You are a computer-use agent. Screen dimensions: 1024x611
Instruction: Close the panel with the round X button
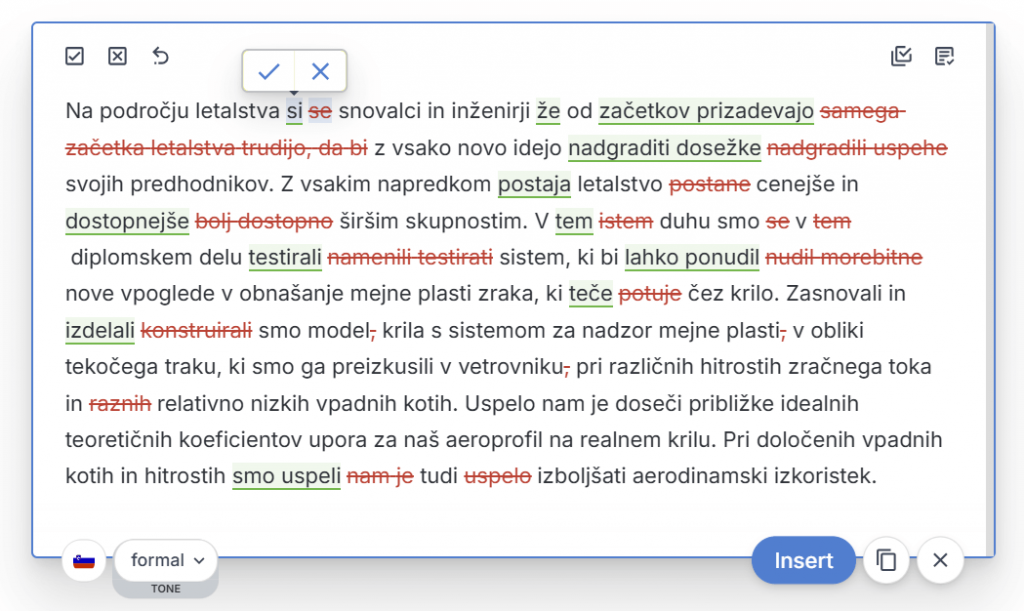[939, 560]
